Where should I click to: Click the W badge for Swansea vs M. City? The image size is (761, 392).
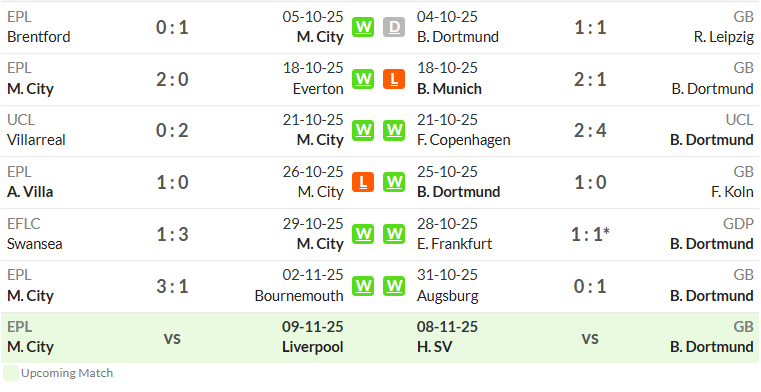coord(363,234)
